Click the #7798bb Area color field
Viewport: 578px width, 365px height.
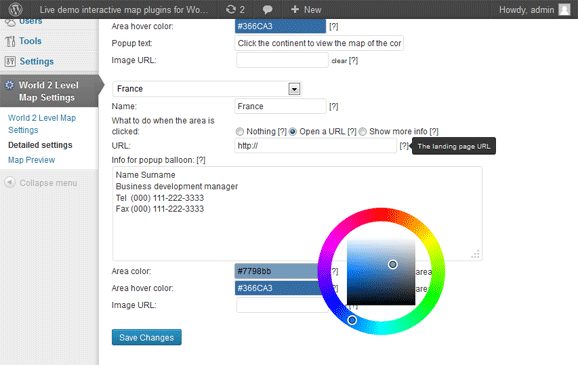[277, 271]
